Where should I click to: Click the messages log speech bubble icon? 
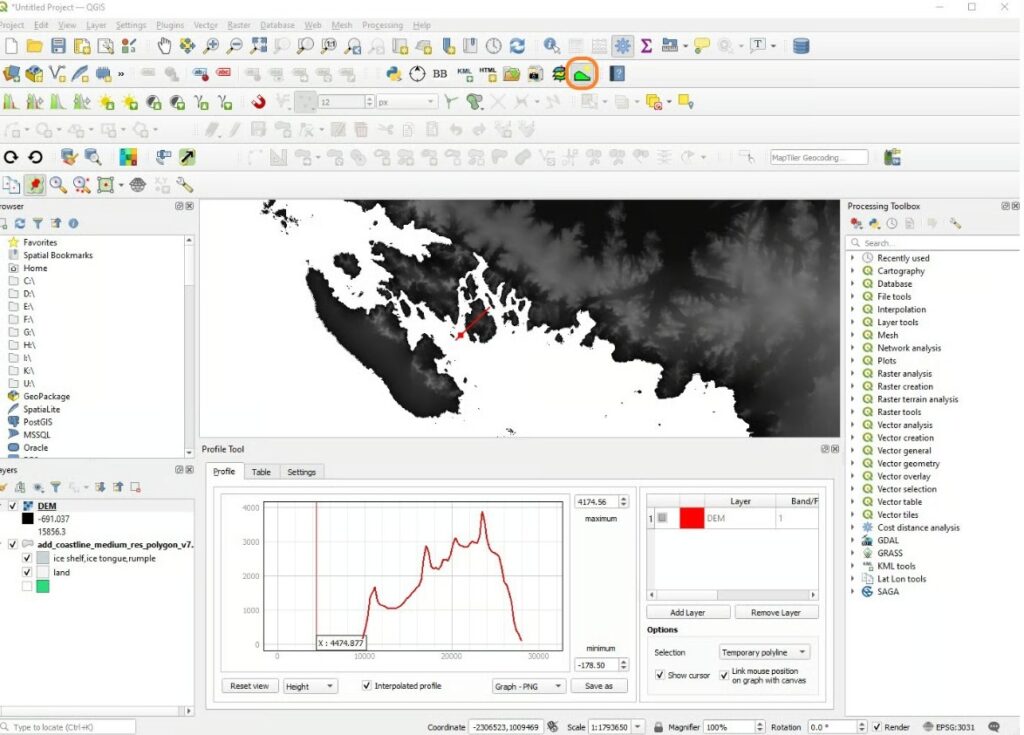[994, 727]
